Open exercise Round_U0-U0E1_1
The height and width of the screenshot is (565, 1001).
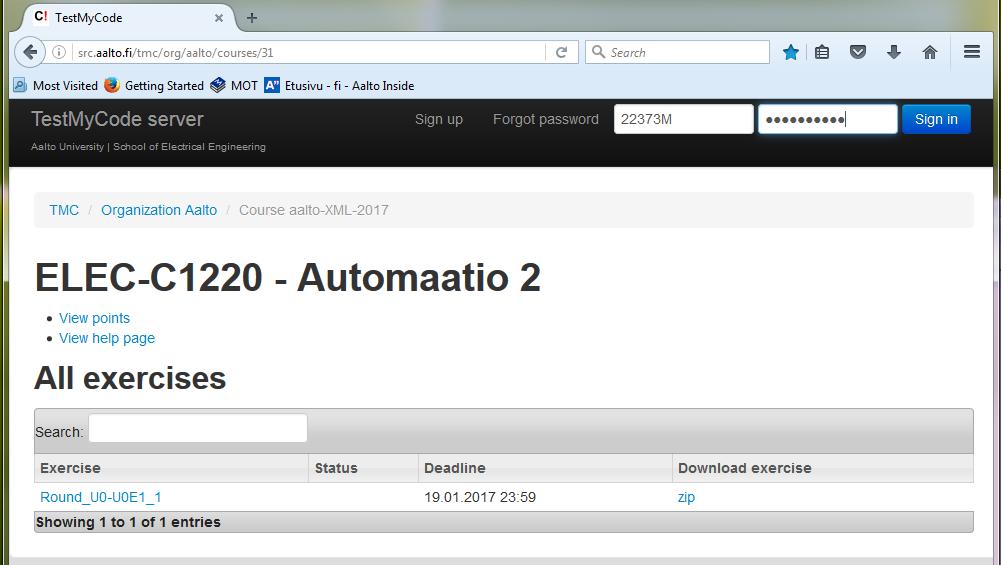pyautogui.click(x=101, y=497)
